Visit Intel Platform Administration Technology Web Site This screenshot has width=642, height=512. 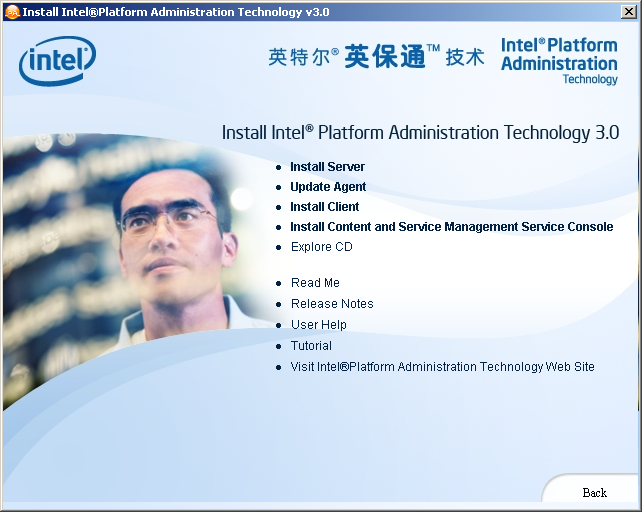tap(442, 367)
